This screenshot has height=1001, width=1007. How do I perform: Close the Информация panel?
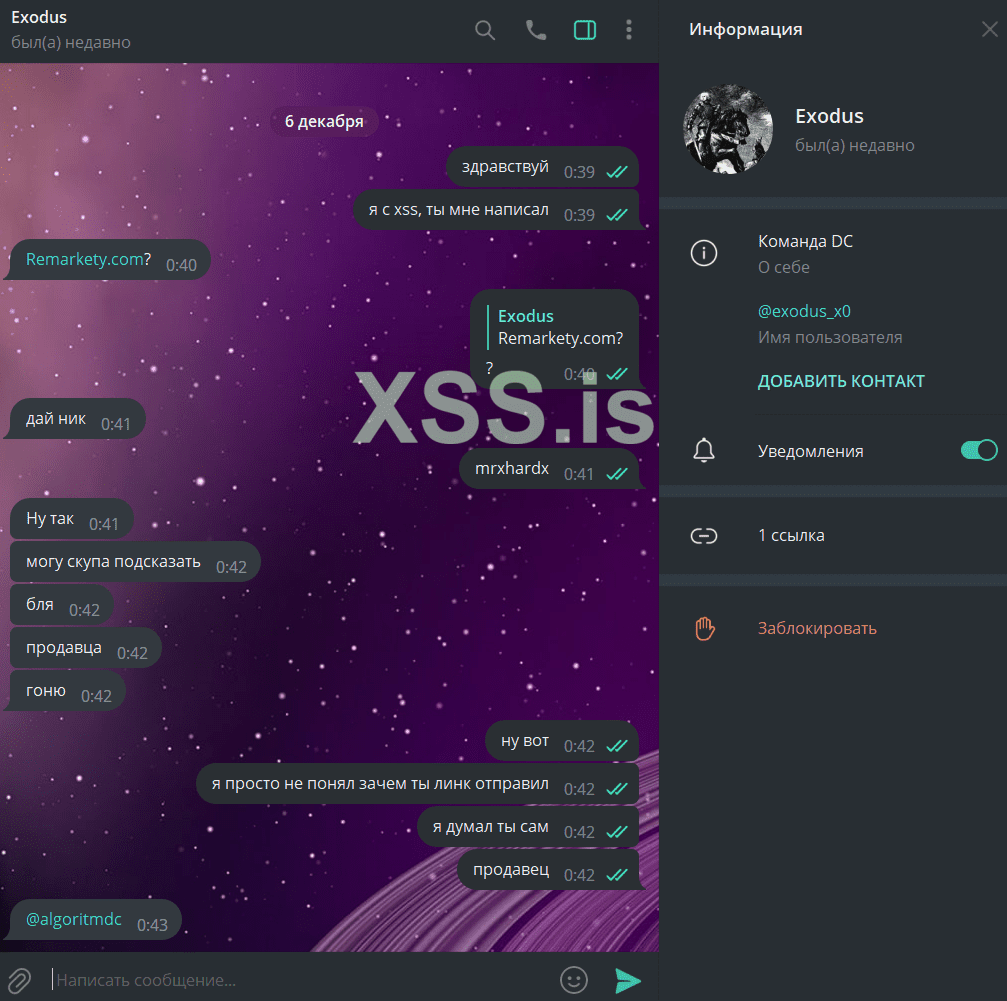(990, 29)
